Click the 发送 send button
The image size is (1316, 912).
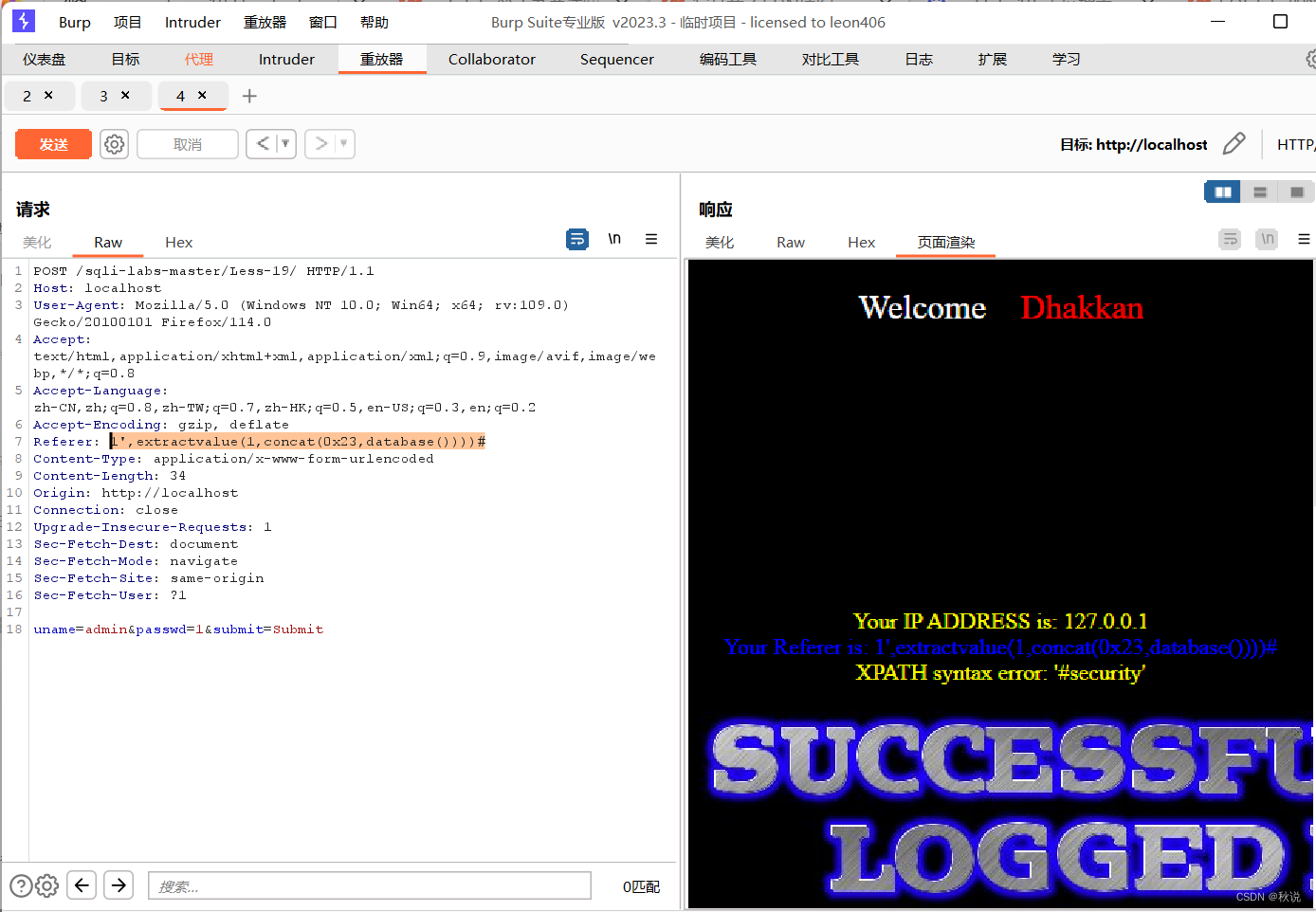54,144
